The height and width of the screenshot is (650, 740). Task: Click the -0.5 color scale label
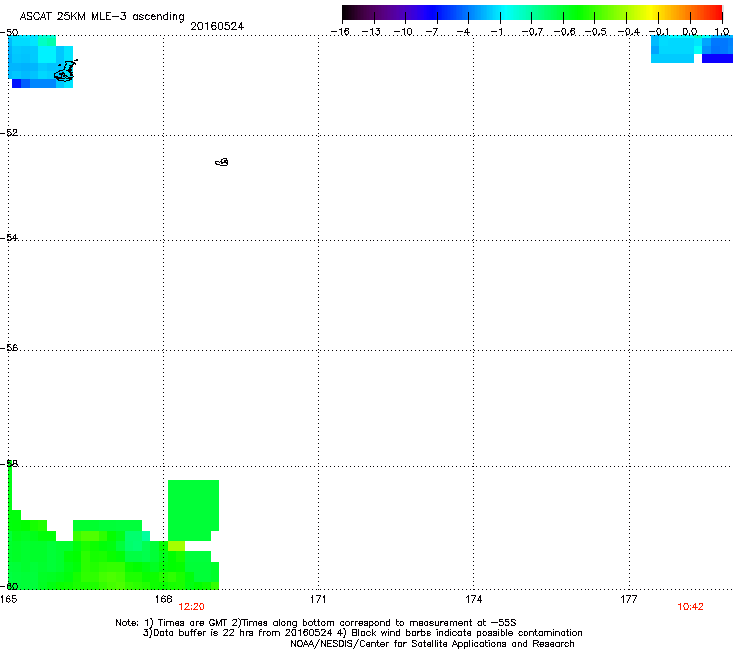pos(596,32)
